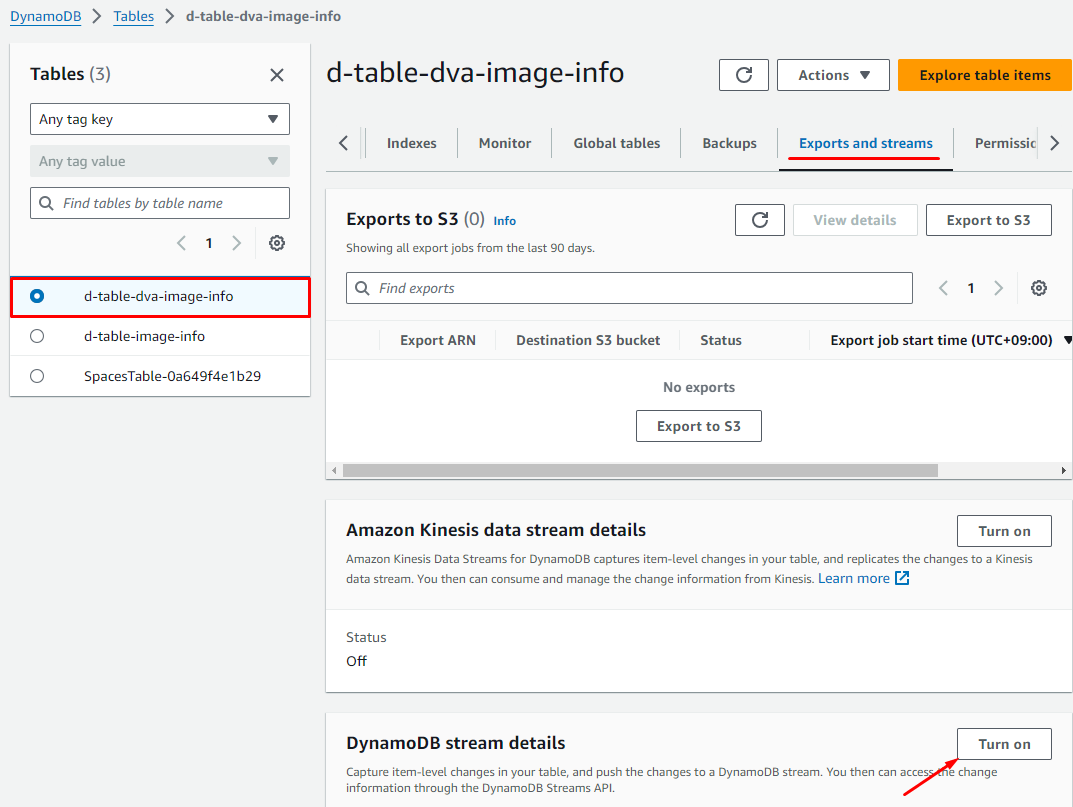
Task: Turn on DynamoDB stream
Action: pos(1004,744)
